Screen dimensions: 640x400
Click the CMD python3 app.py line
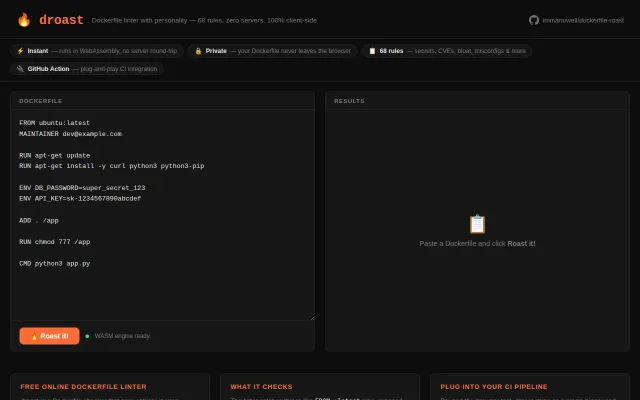(x=54, y=264)
